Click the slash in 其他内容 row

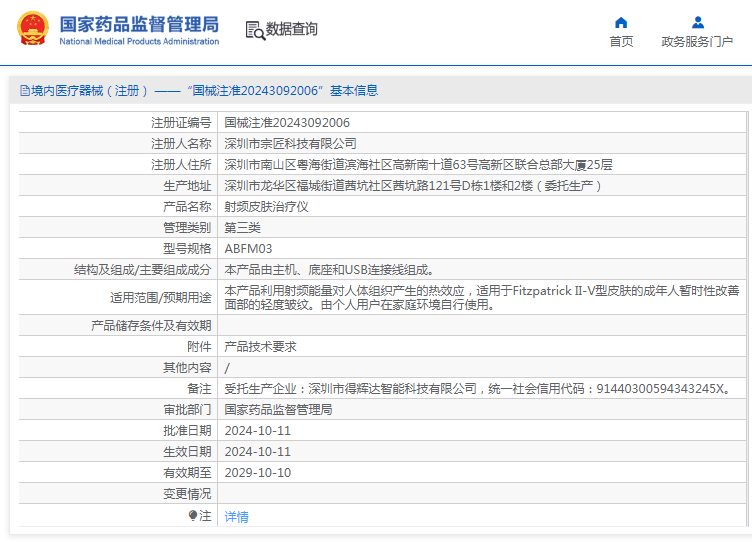coord(227,368)
